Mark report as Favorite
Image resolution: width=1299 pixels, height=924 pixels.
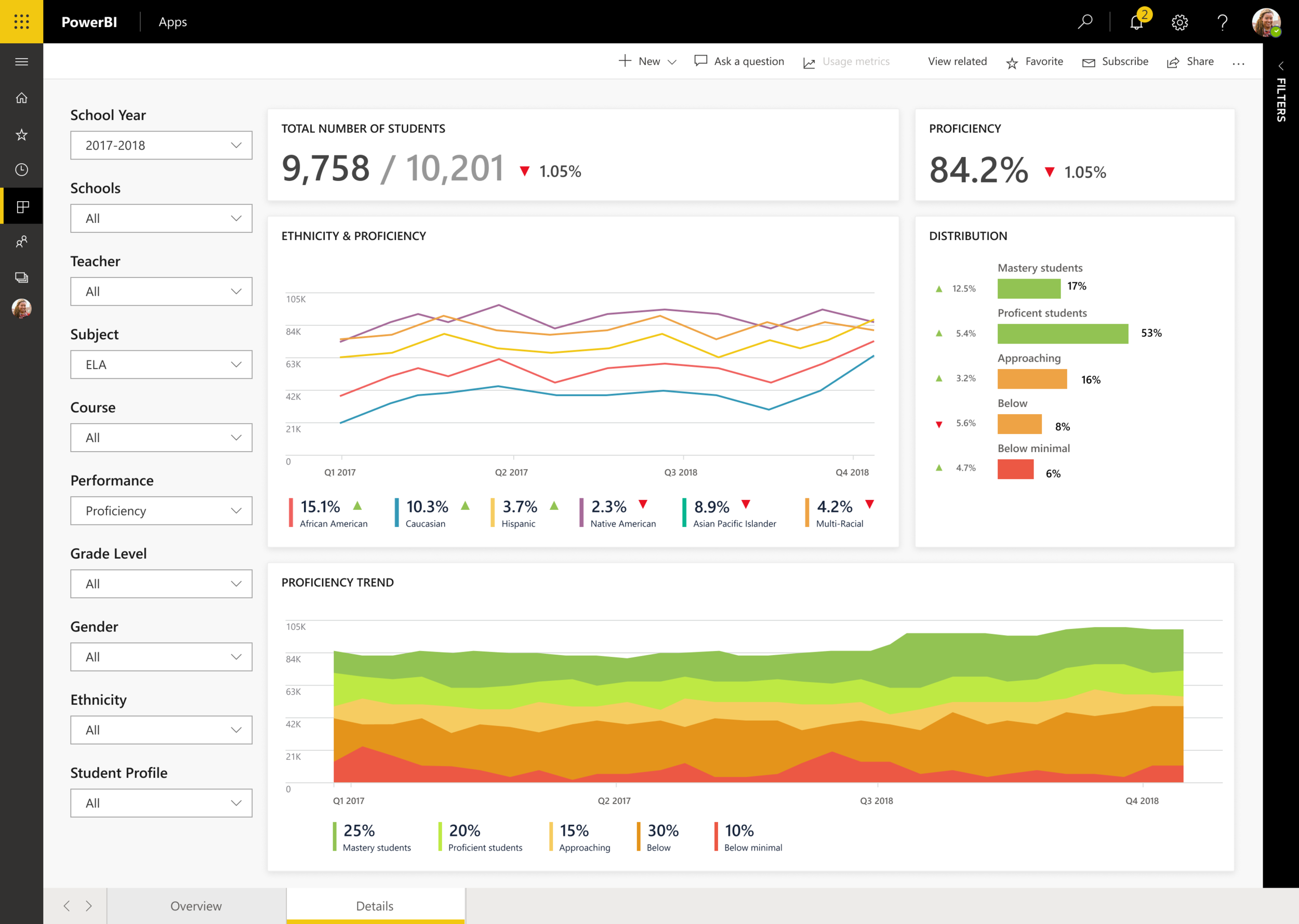coord(1035,61)
